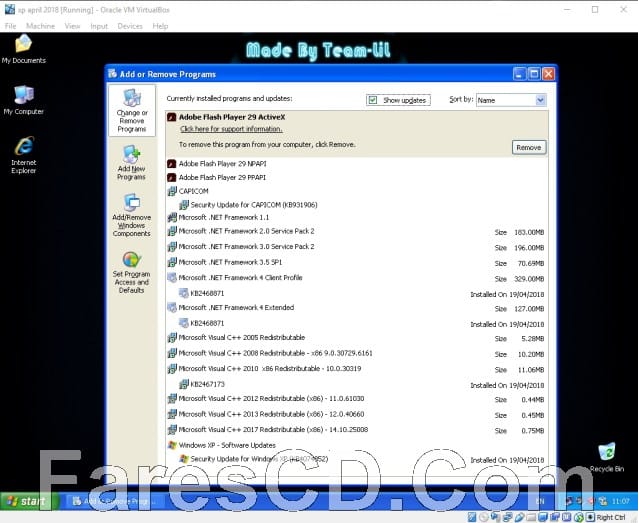
Task: Select Microsoft .NET Framework 2.0 Service Pack 2
Action: 246,231
